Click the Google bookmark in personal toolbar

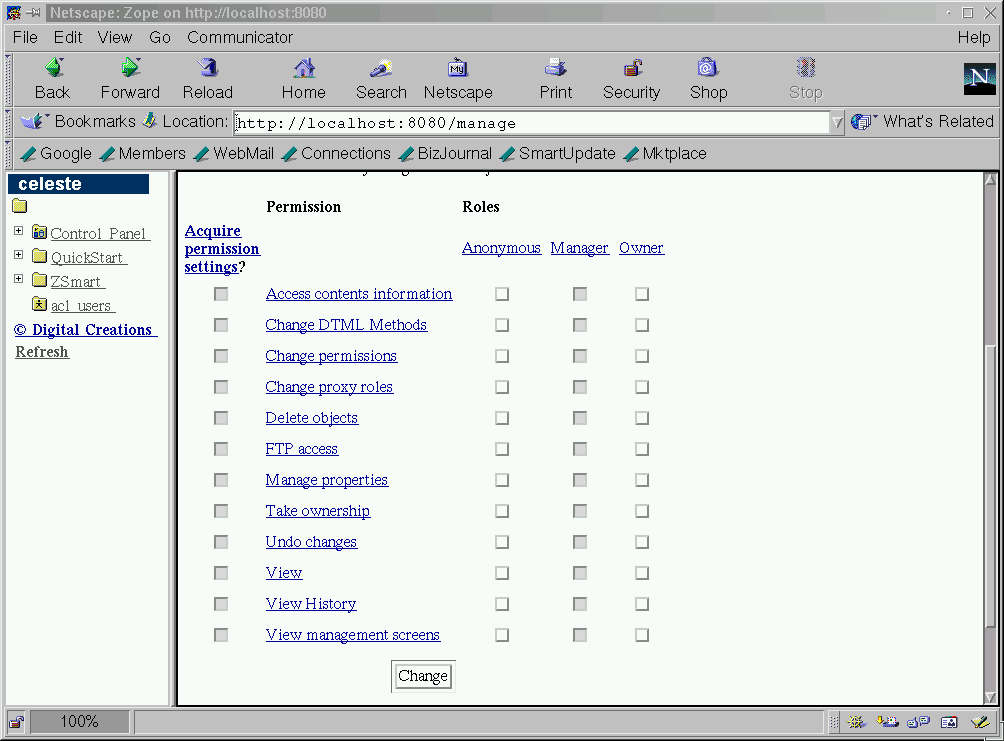click(x=56, y=154)
